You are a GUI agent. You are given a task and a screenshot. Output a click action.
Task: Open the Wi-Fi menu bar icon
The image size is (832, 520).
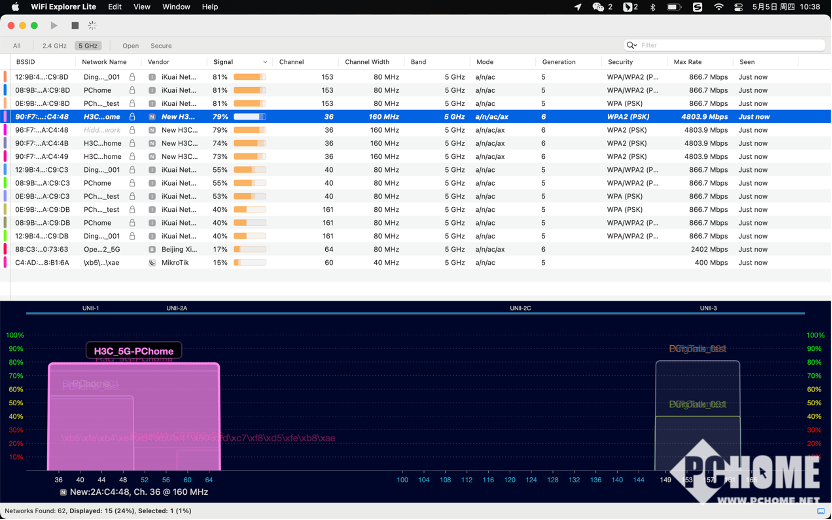(718, 7)
